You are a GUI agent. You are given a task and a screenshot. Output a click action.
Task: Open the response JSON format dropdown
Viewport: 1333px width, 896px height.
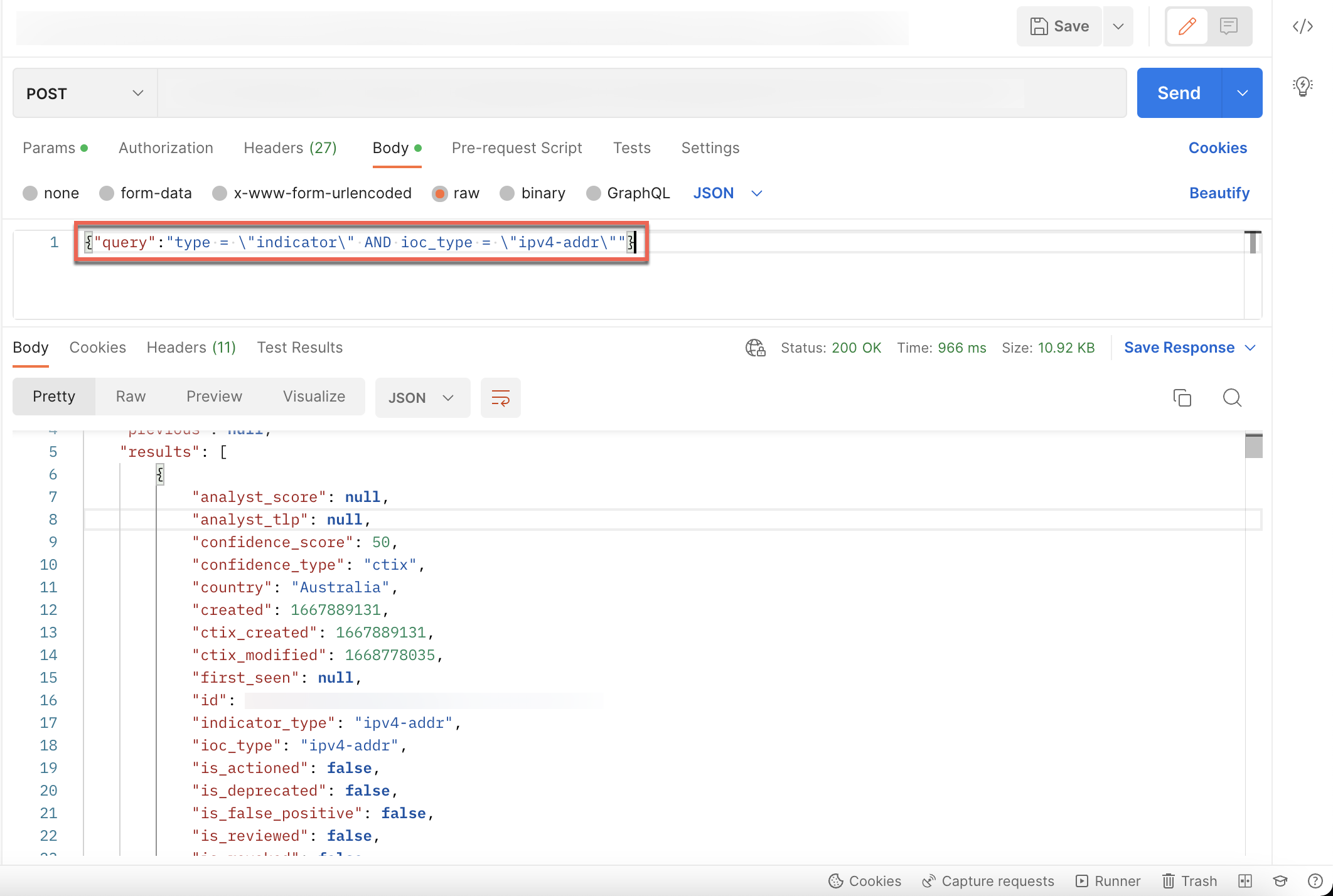pos(422,398)
